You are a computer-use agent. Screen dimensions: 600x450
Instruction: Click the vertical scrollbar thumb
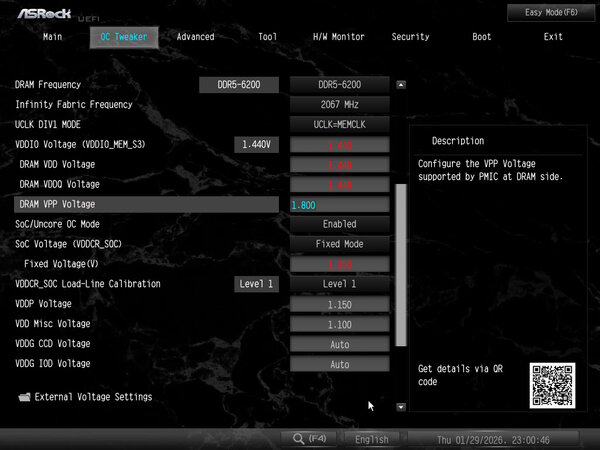pos(401,265)
